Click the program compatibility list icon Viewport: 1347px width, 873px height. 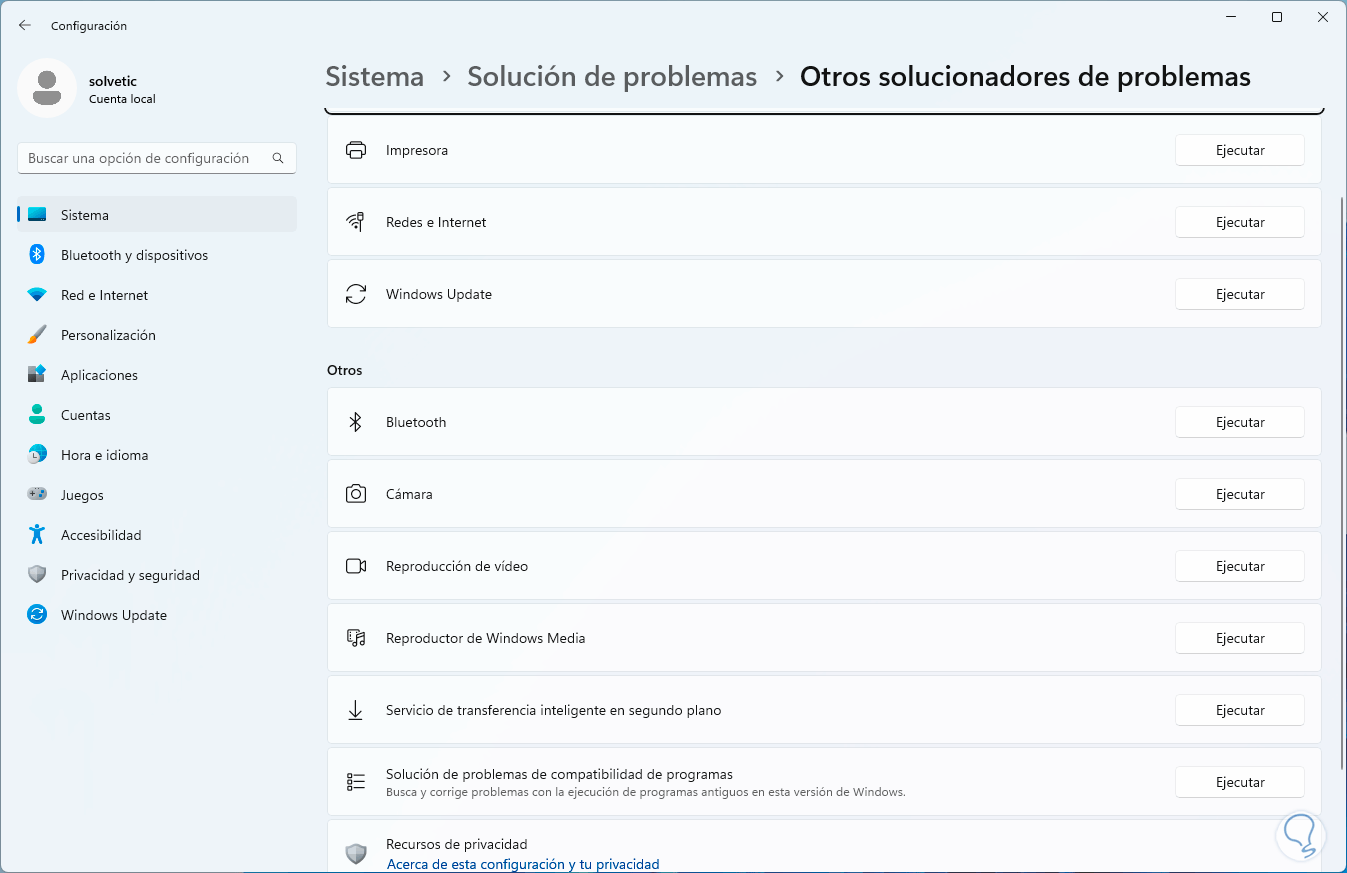click(x=356, y=782)
